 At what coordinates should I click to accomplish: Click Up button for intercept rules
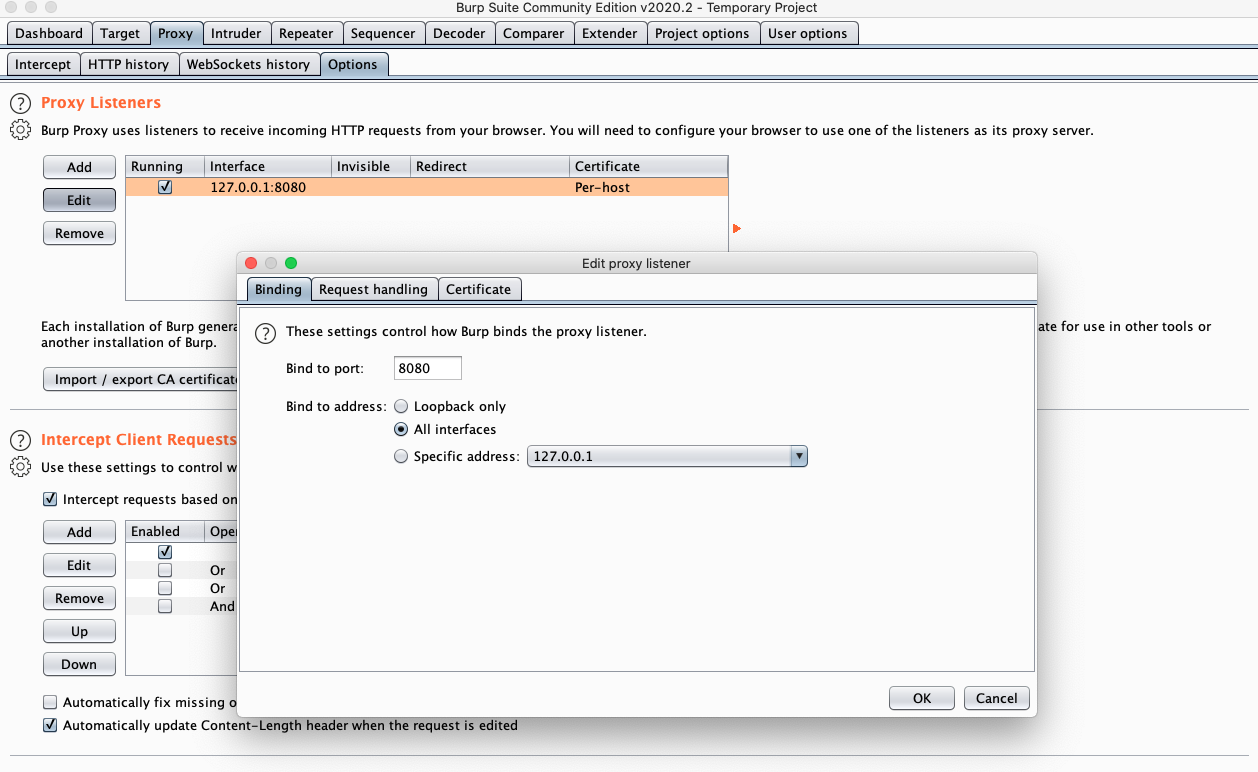(x=79, y=631)
